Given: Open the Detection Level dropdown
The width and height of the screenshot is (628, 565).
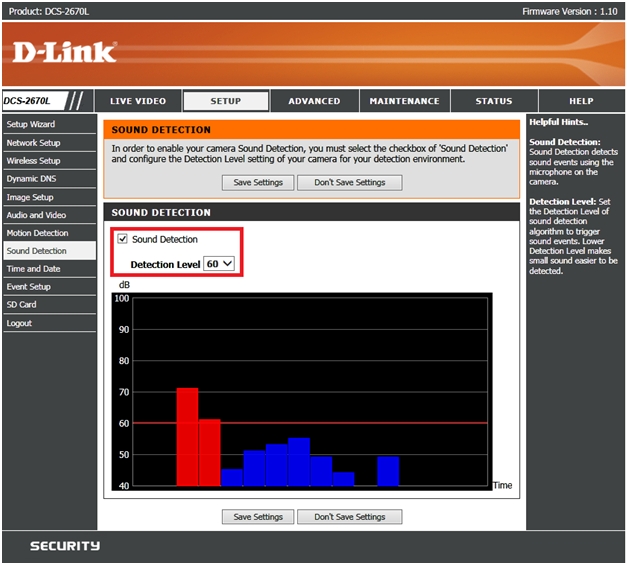Looking at the screenshot, I should (x=218, y=263).
